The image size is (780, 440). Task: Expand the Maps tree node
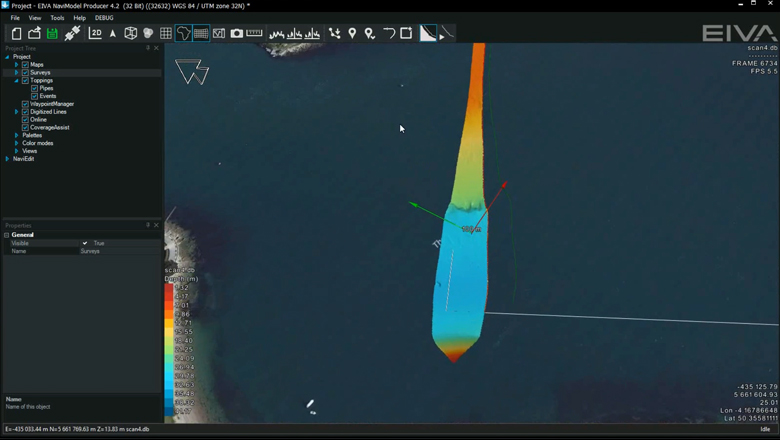coord(16,65)
